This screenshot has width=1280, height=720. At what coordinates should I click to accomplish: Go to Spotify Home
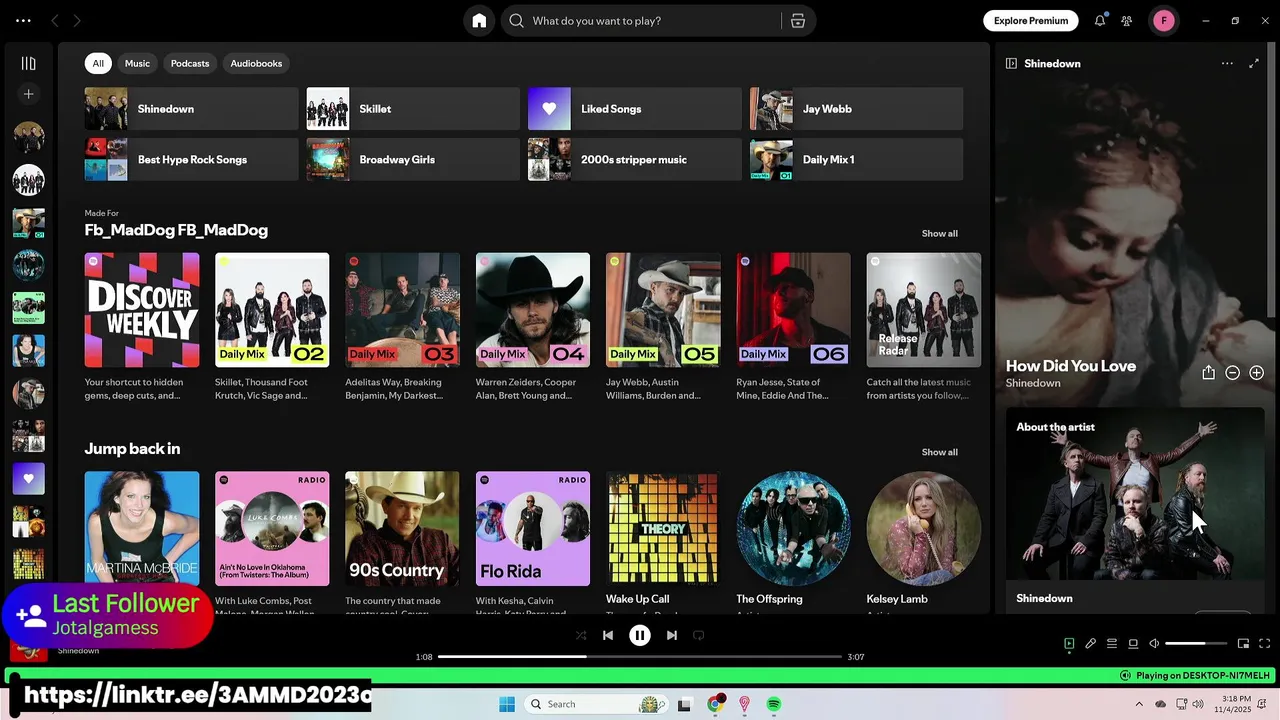(479, 21)
